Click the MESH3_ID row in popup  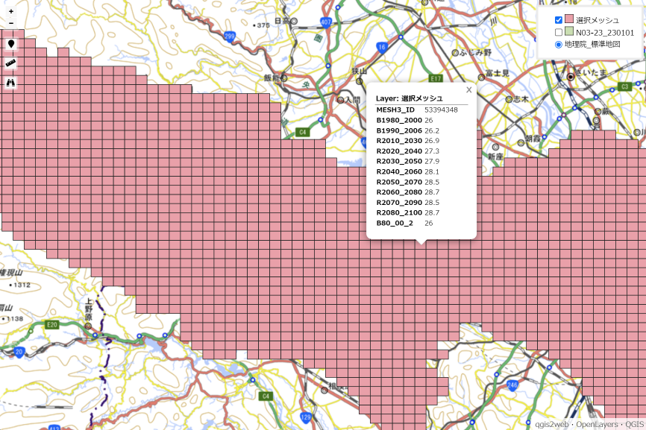pyautogui.click(x=417, y=110)
